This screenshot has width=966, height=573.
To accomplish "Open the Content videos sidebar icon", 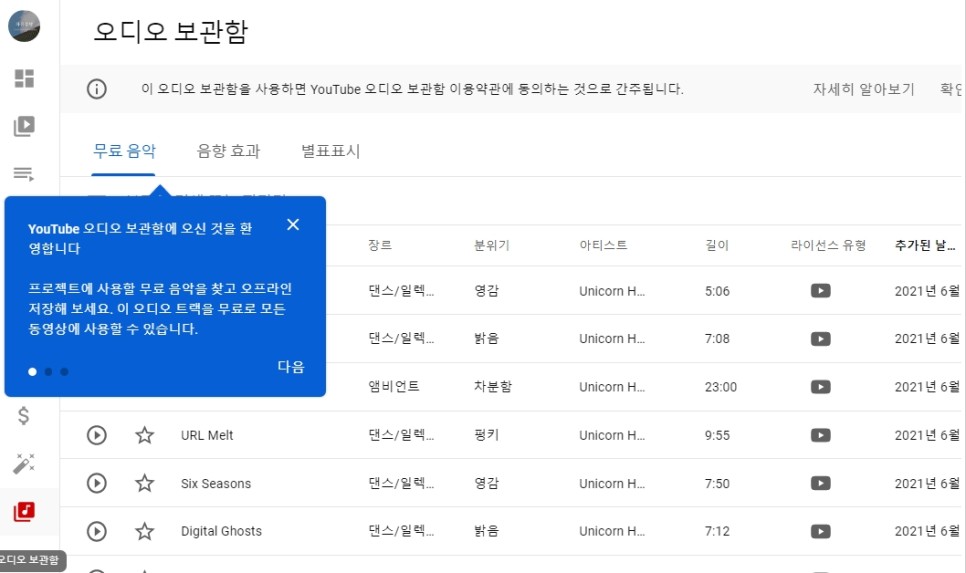I will click(x=24, y=126).
